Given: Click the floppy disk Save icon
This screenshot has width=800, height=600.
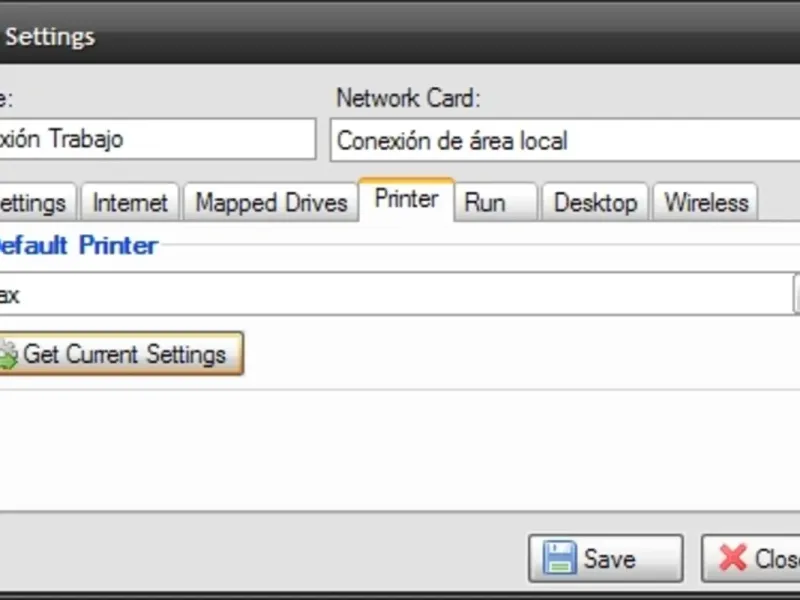Looking at the screenshot, I should click(559, 558).
